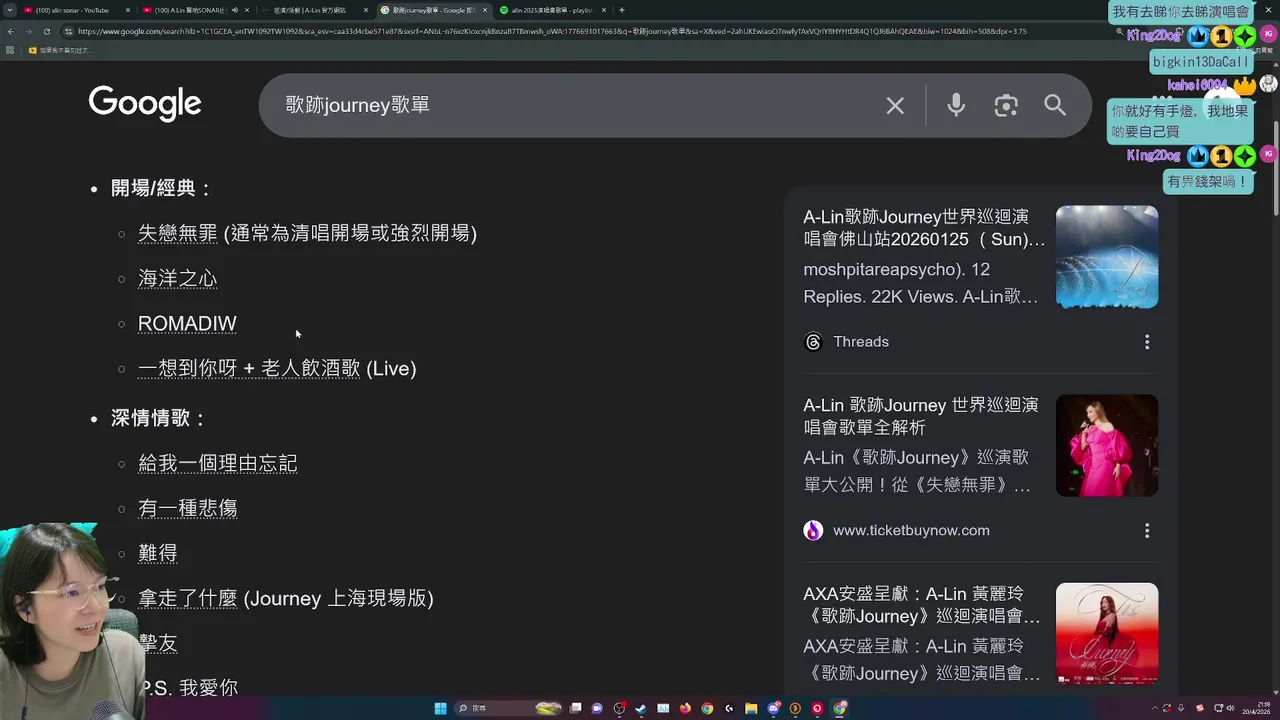The width and height of the screenshot is (1280, 720).
Task: Open a new browser tab
Action: (x=622, y=10)
